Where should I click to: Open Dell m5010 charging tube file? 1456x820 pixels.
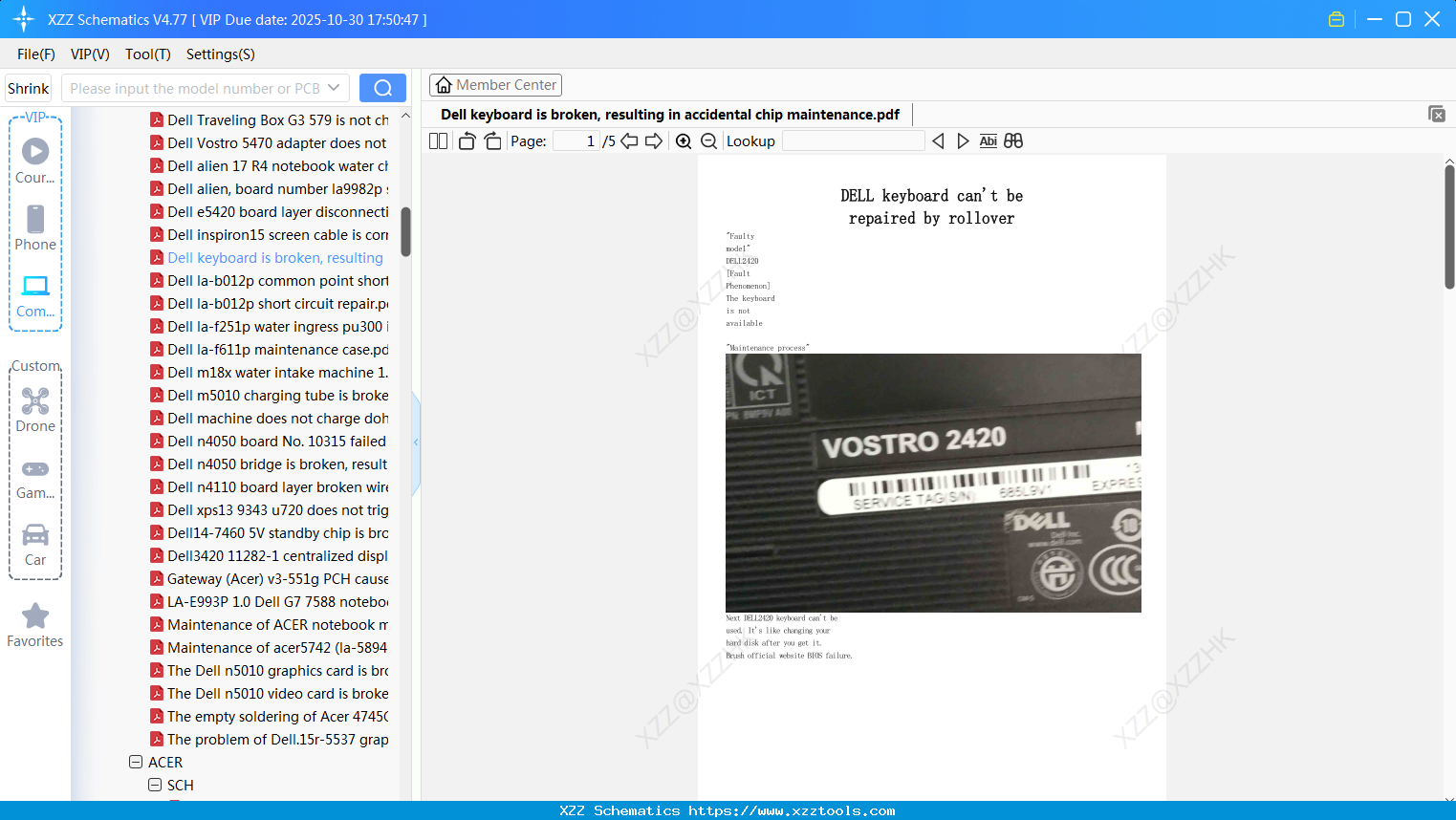(269, 396)
